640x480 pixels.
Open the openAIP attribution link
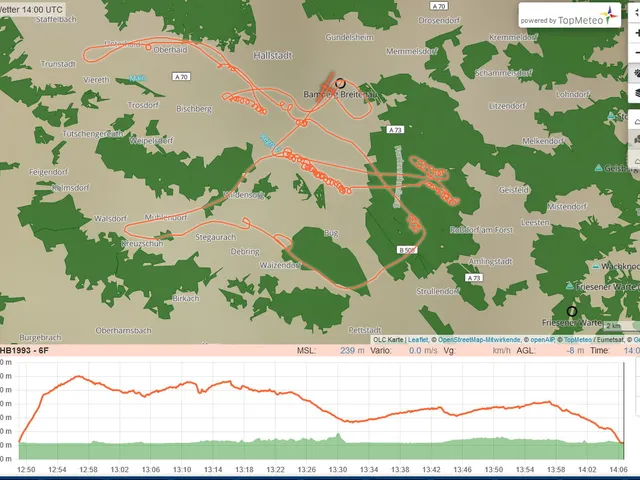542,340
